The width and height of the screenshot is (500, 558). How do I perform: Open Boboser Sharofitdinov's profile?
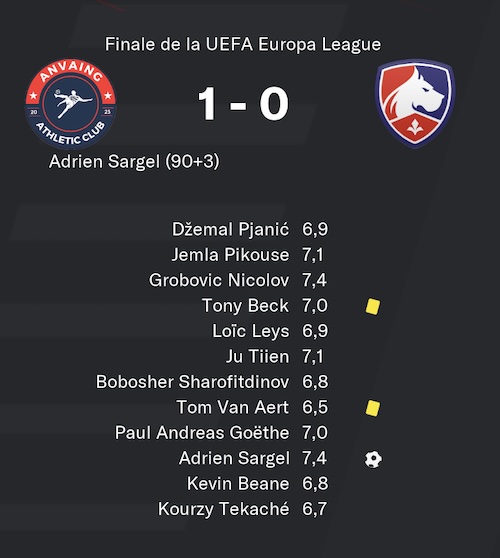pos(193,382)
